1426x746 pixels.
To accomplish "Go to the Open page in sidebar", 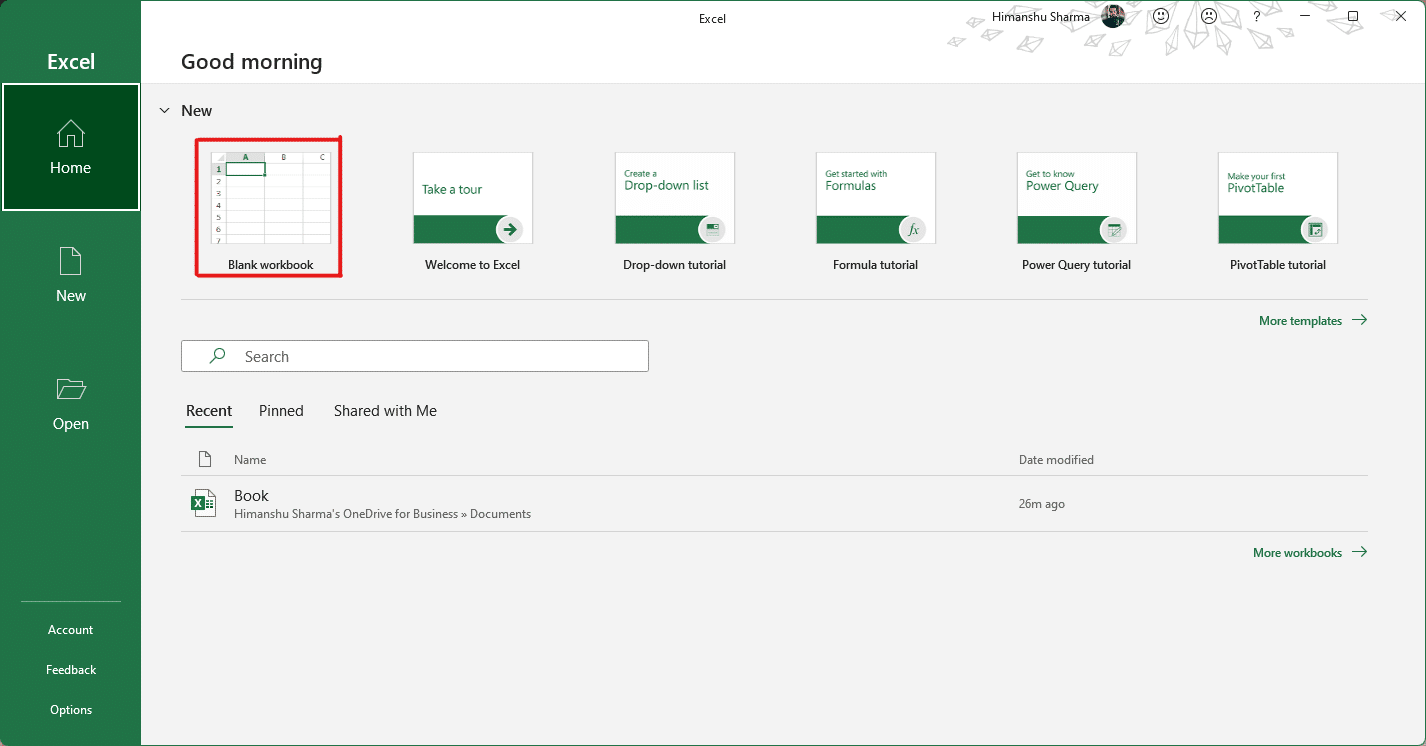I will click(70, 403).
